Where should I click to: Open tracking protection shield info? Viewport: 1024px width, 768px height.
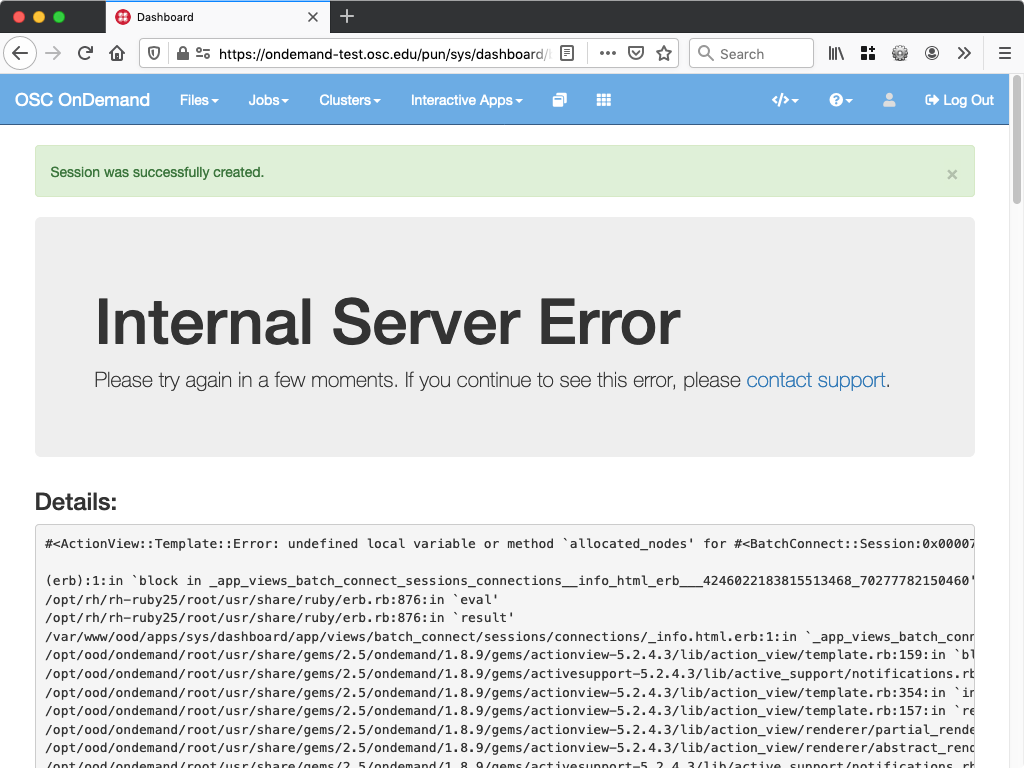pos(154,54)
